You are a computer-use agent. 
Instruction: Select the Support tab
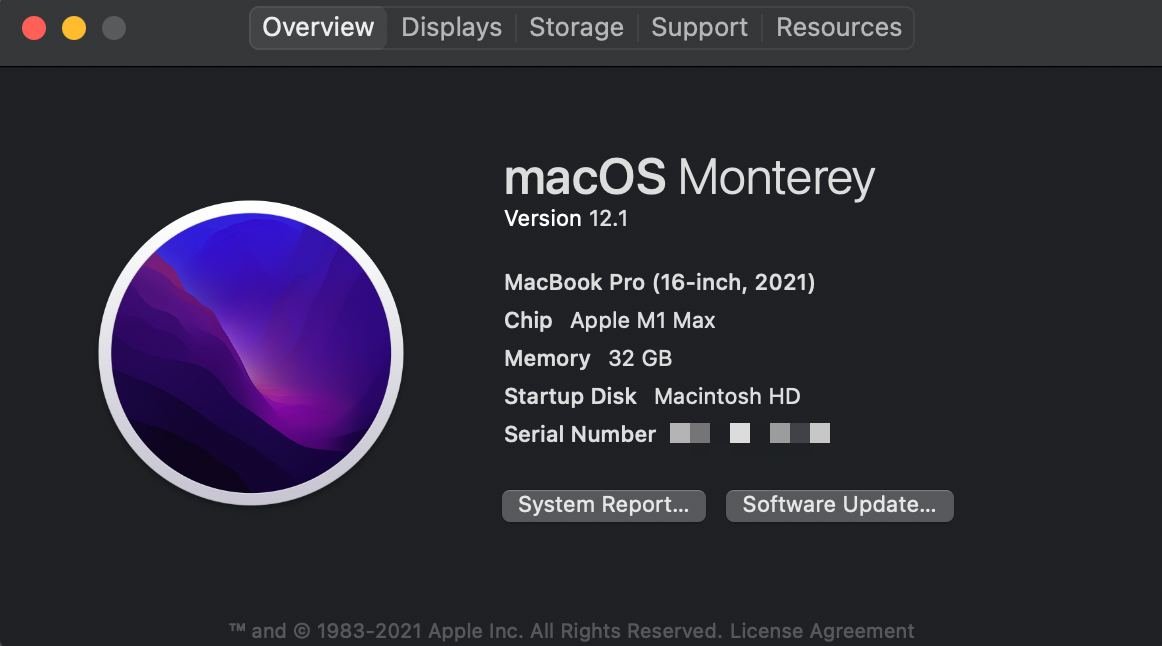point(700,27)
